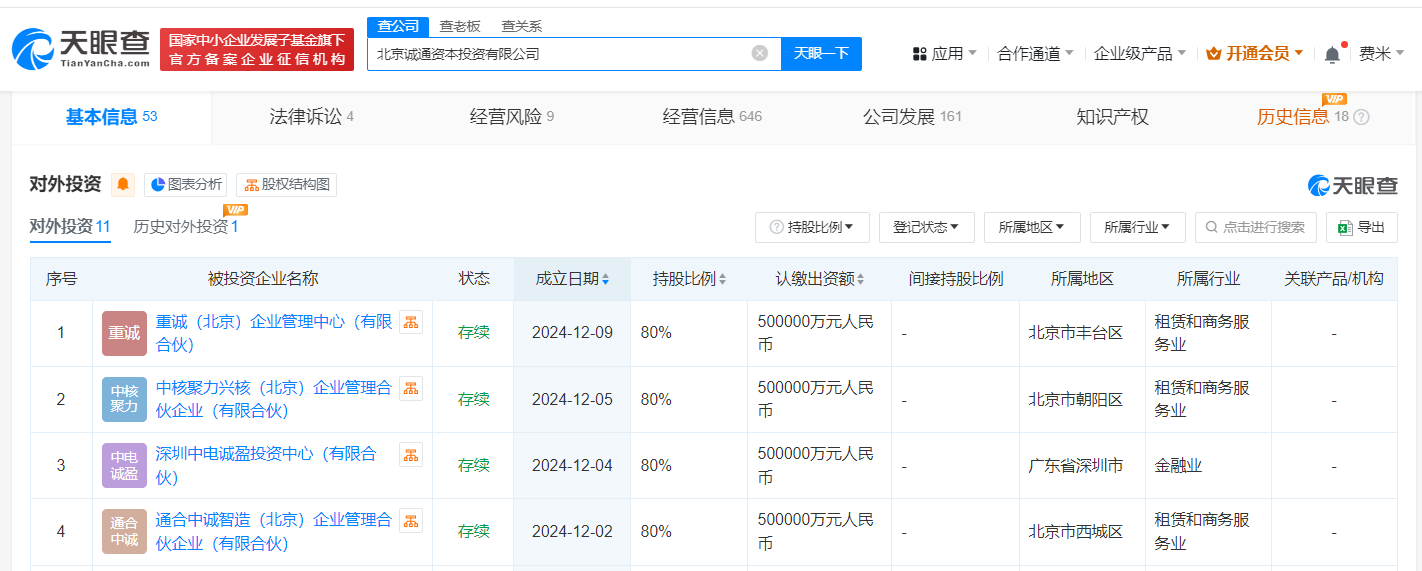The image size is (1422, 571).
Task: Subscribe via orange bell beside 对外投资
Action: coord(123,184)
